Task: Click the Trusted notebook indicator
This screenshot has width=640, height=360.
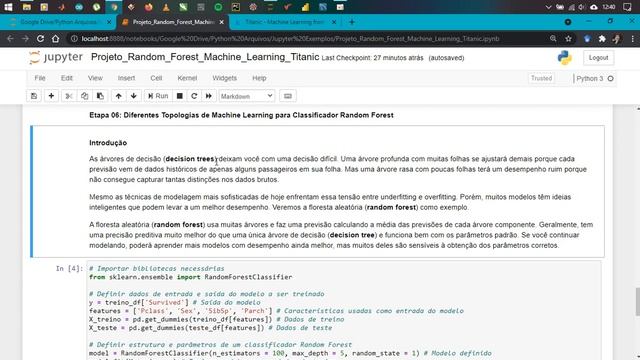Action: (541, 78)
